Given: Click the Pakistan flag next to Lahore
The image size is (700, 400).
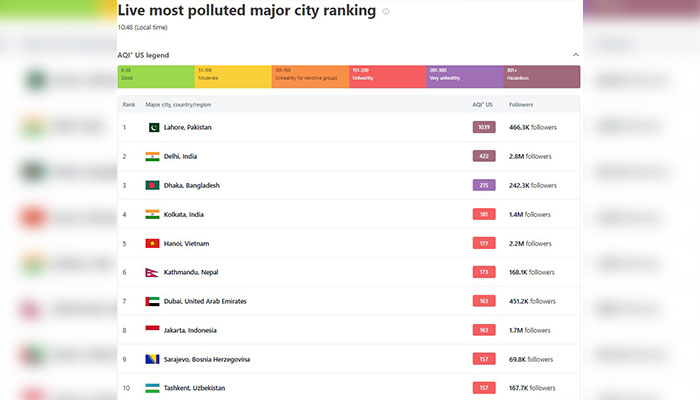Looking at the screenshot, I should [x=153, y=128].
